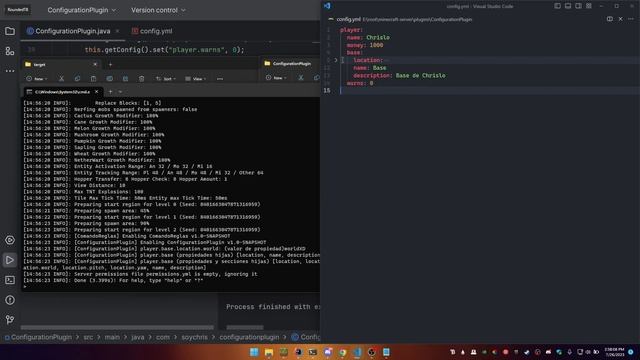Click the taskbar clock showing 2:58 PM
Image resolution: width=640 pixels, height=360 pixels.
pyautogui.click(x=614, y=352)
